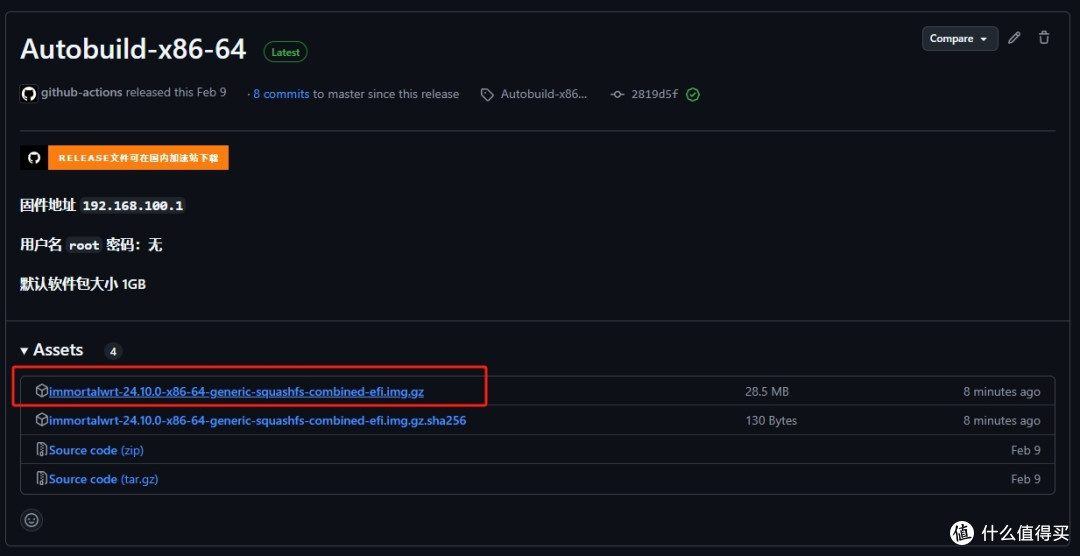This screenshot has height=556, width=1080.
Task: Click the root username code text
Action: 84,245
